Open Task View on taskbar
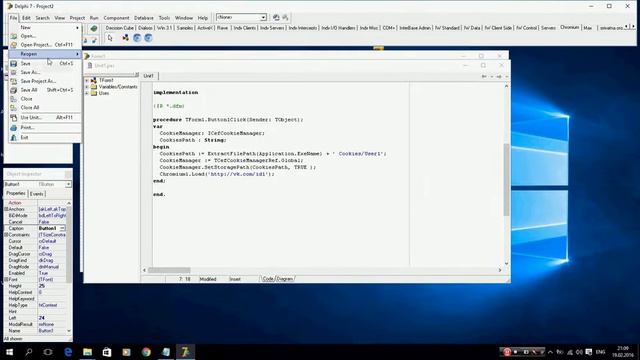640x360 pixels. [x=48, y=352]
